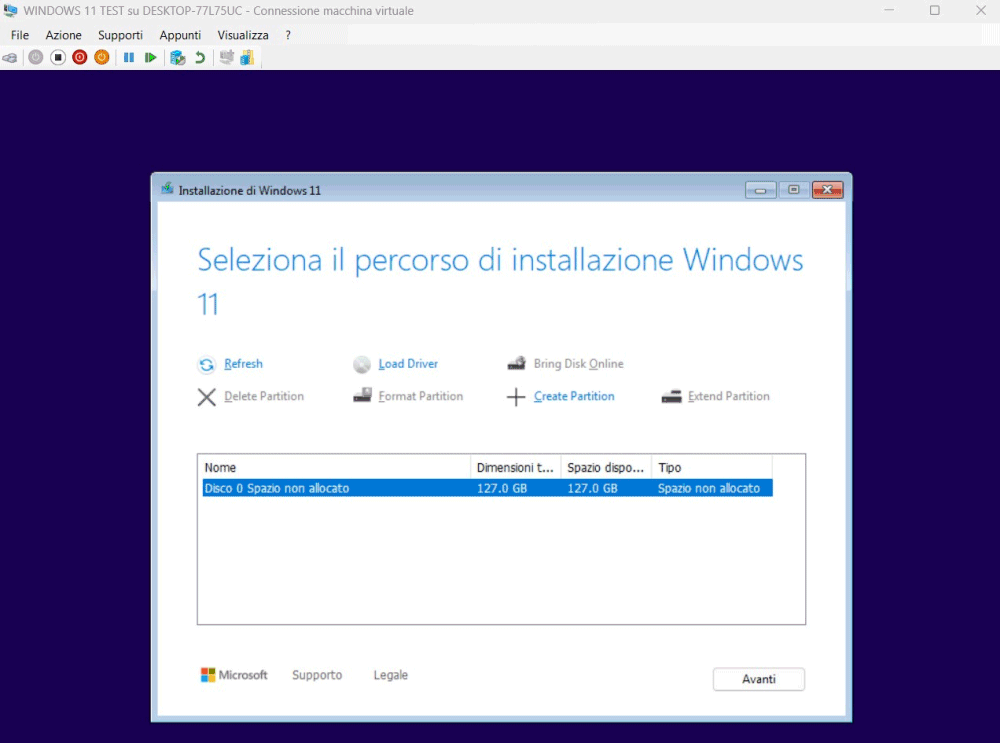Click the VM connection window title icon
This screenshot has height=743, width=1000.
pyautogui.click(x=10, y=10)
